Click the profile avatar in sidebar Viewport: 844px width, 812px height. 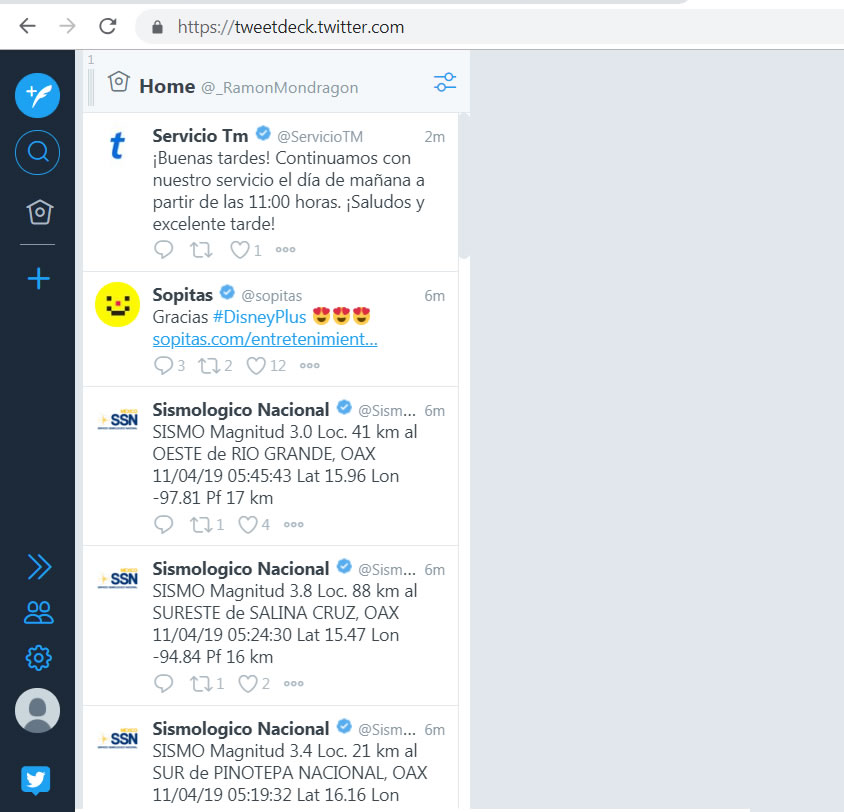[x=37, y=710]
